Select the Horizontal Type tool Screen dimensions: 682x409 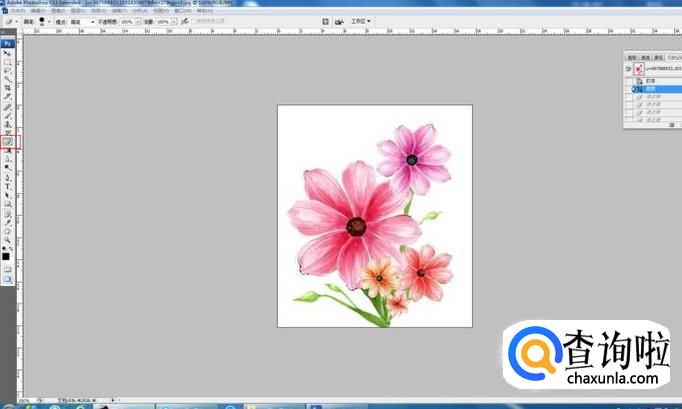(7, 186)
